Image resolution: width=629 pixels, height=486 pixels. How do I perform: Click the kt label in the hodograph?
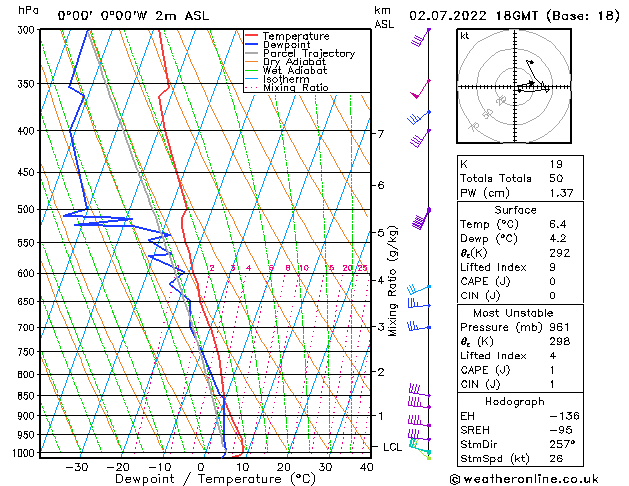[x=465, y=36]
